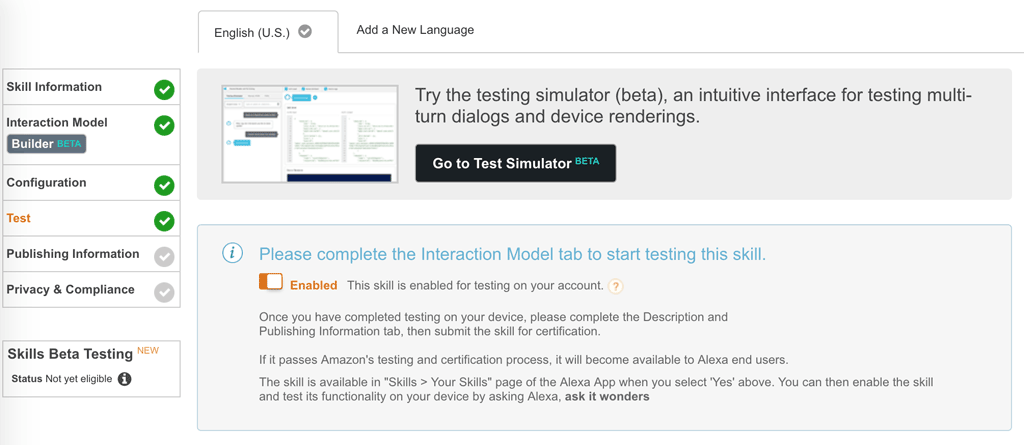Viewport: 1024px width, 445px height.
Task: Click the Enabled label next to the switch
Action: point(313,286)
